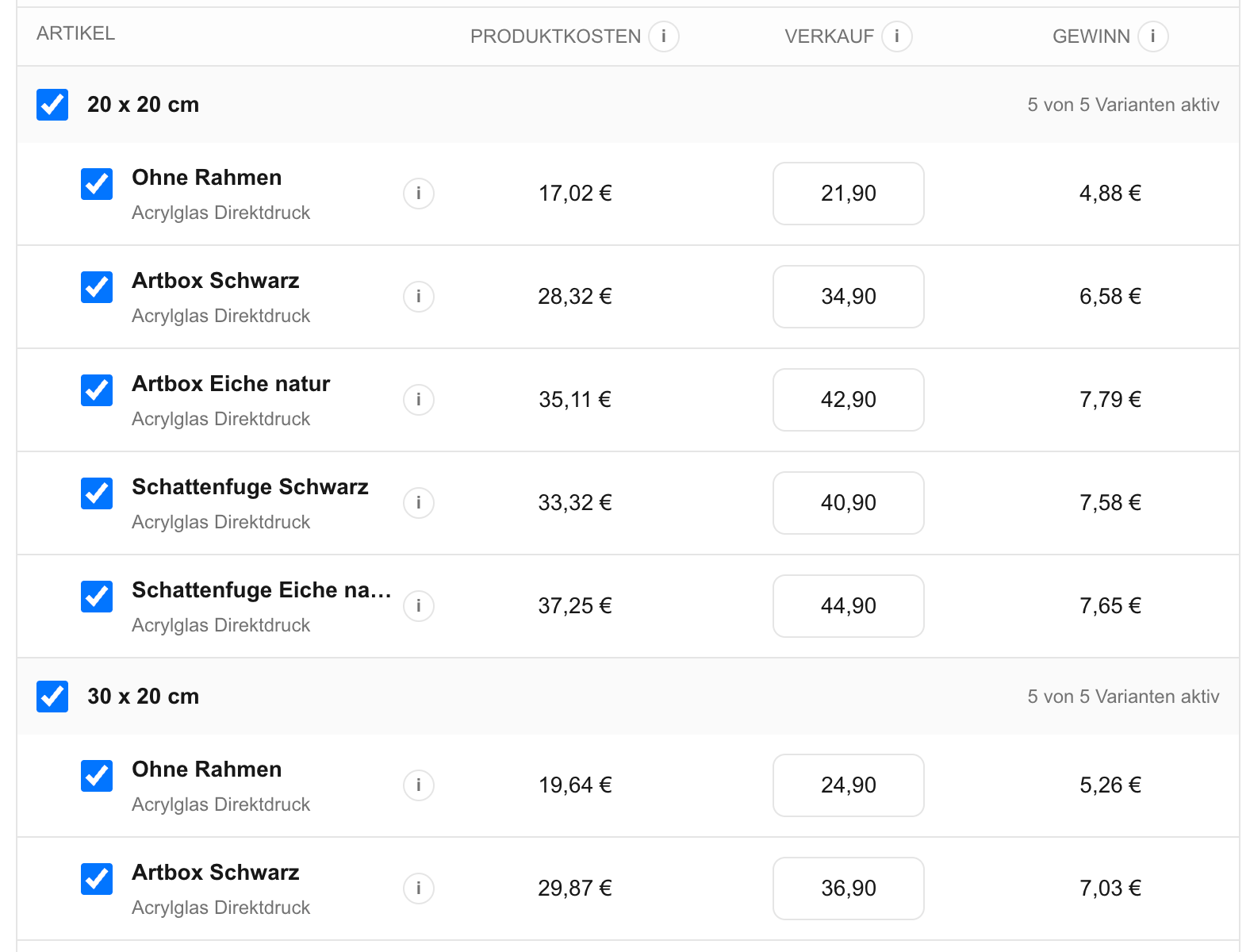Click the product cost 17,02 €

(575, 194)
